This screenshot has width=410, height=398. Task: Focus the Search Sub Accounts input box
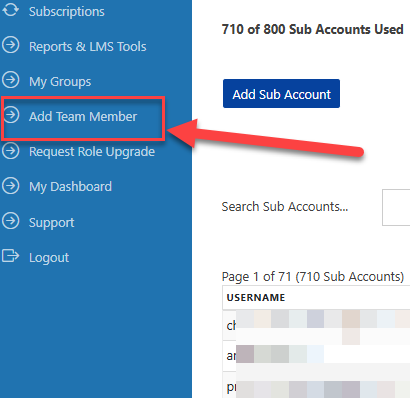coord(396,207)
